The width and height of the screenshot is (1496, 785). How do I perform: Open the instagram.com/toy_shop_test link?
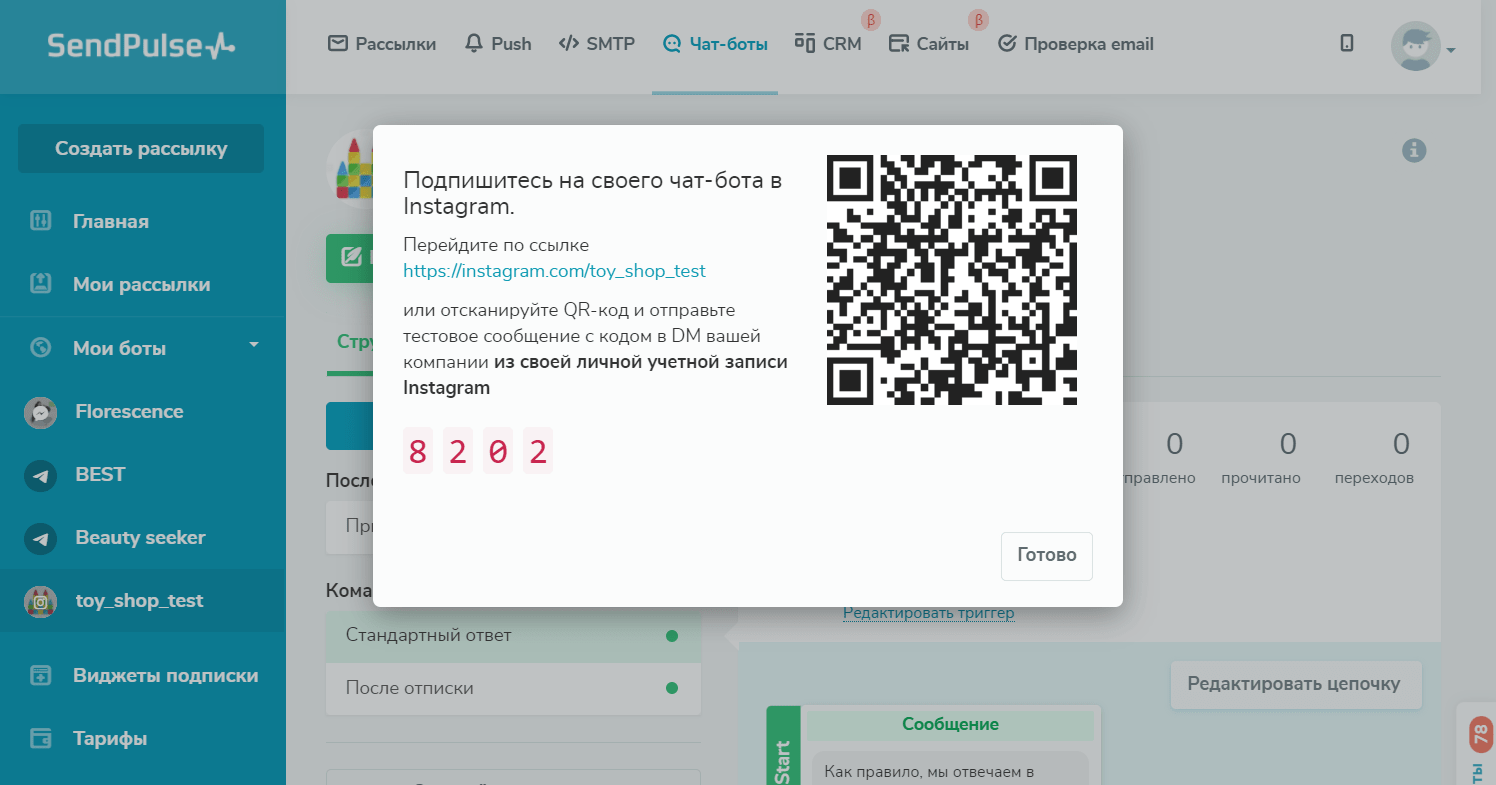(555, 271)
